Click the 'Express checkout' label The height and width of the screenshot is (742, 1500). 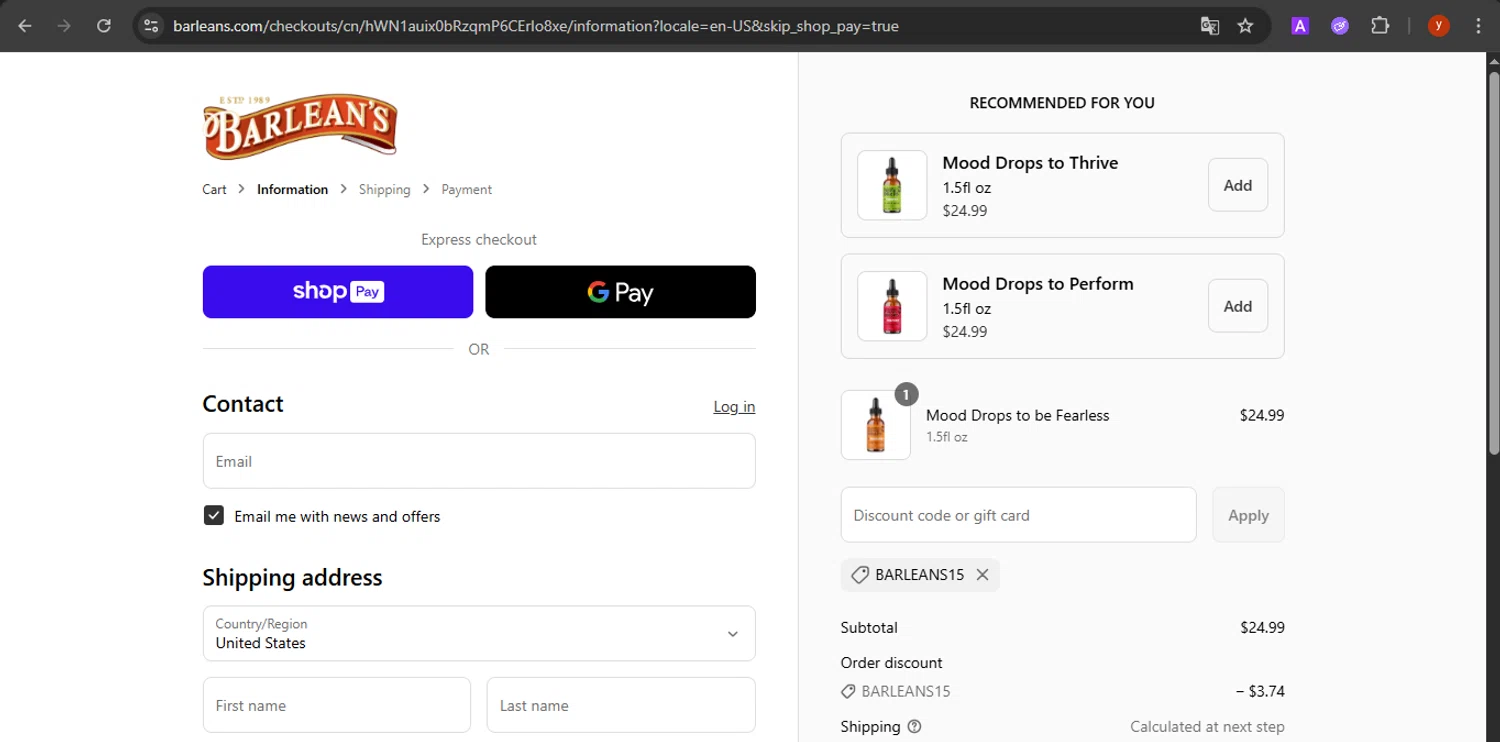pos(479,240)
